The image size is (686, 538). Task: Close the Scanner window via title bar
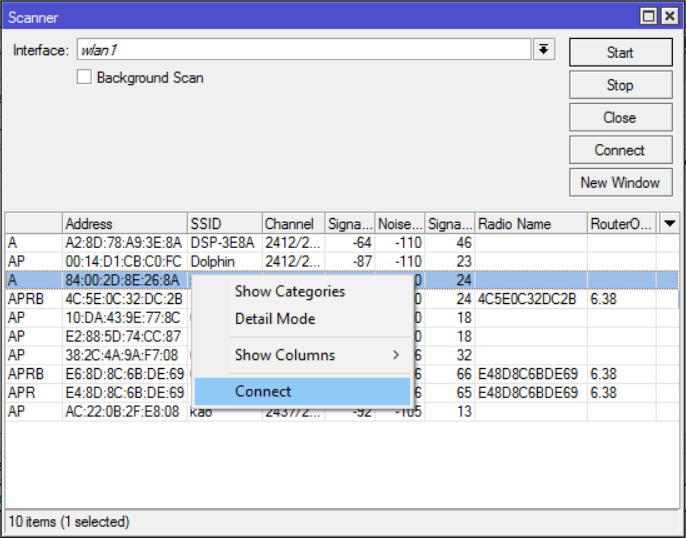(x=669, y=17)
